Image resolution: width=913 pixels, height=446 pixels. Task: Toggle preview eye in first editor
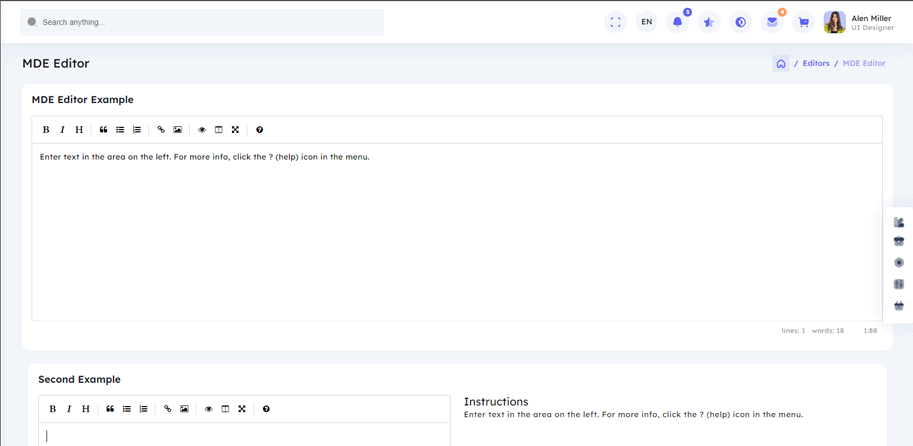[202, 130]
